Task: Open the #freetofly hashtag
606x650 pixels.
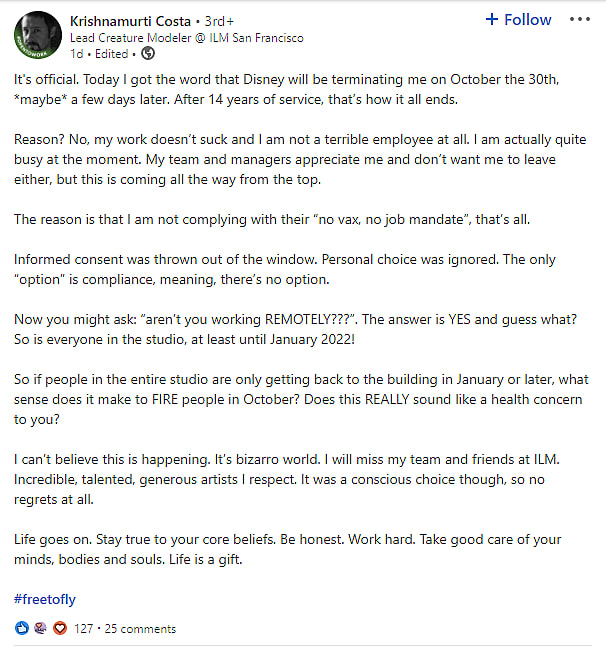Action: pos(45,599)
